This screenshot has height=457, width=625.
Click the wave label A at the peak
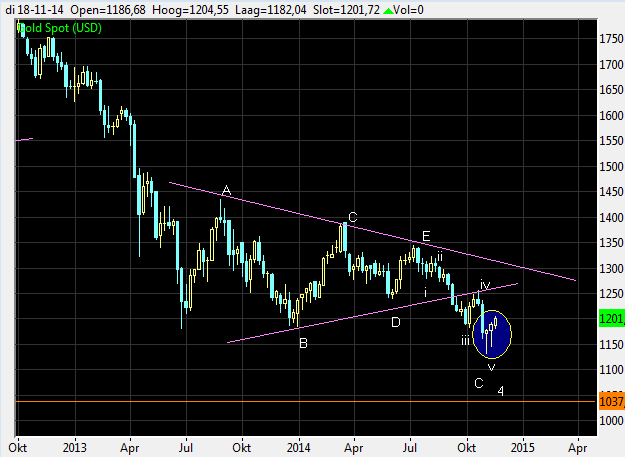click(x=227, y=191)
